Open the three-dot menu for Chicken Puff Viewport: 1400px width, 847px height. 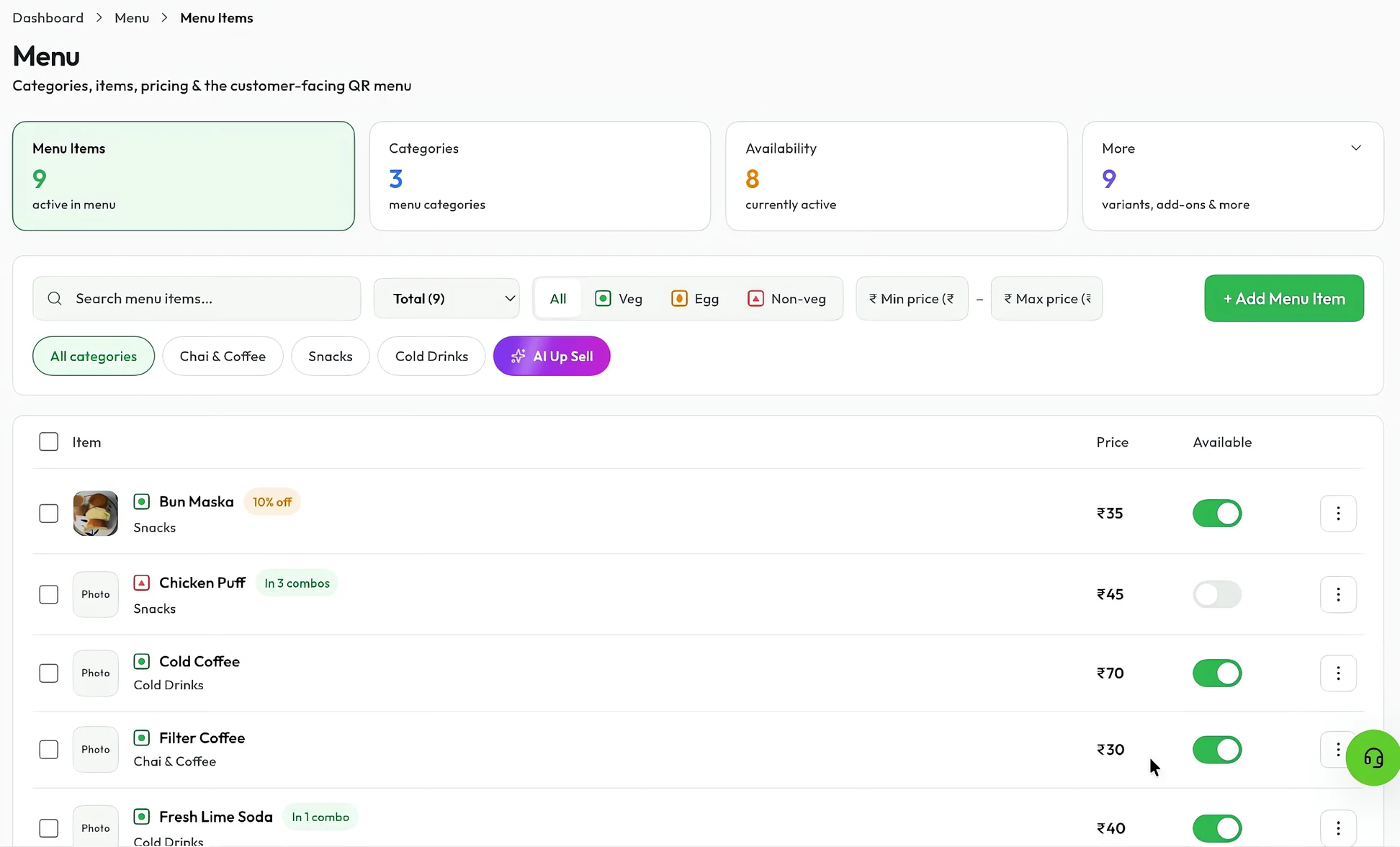click(1338, 594)
